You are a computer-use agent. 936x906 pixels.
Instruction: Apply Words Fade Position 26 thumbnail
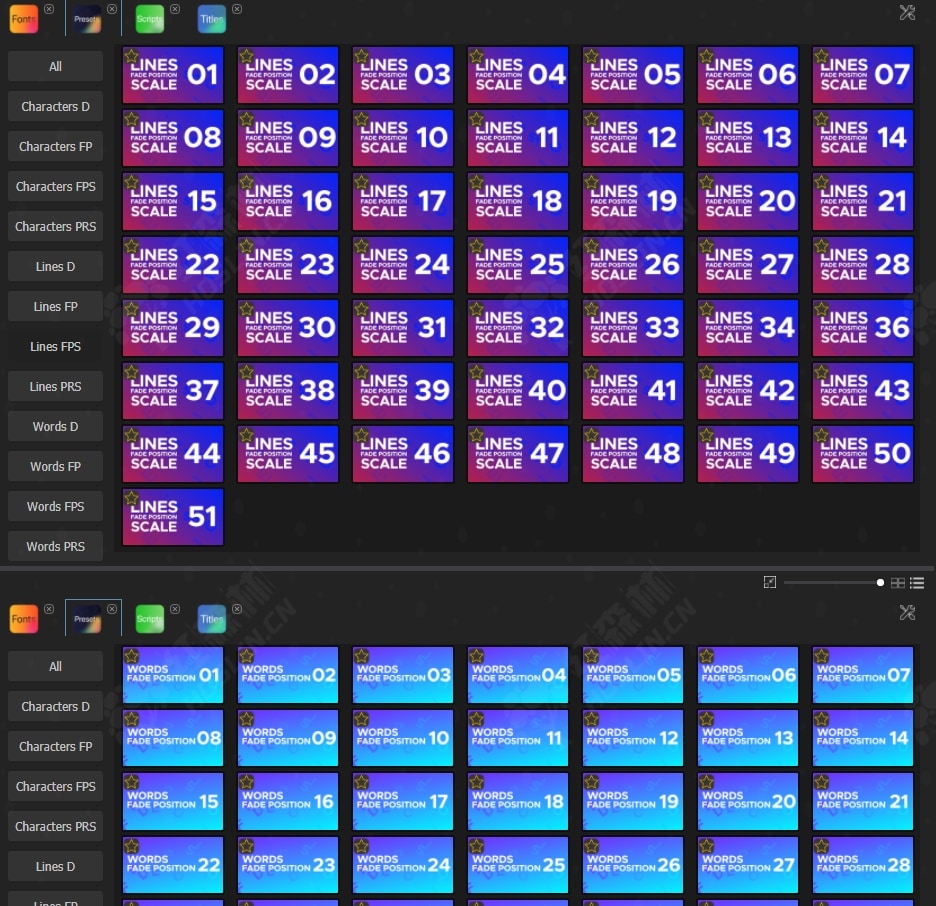[633, 864]
